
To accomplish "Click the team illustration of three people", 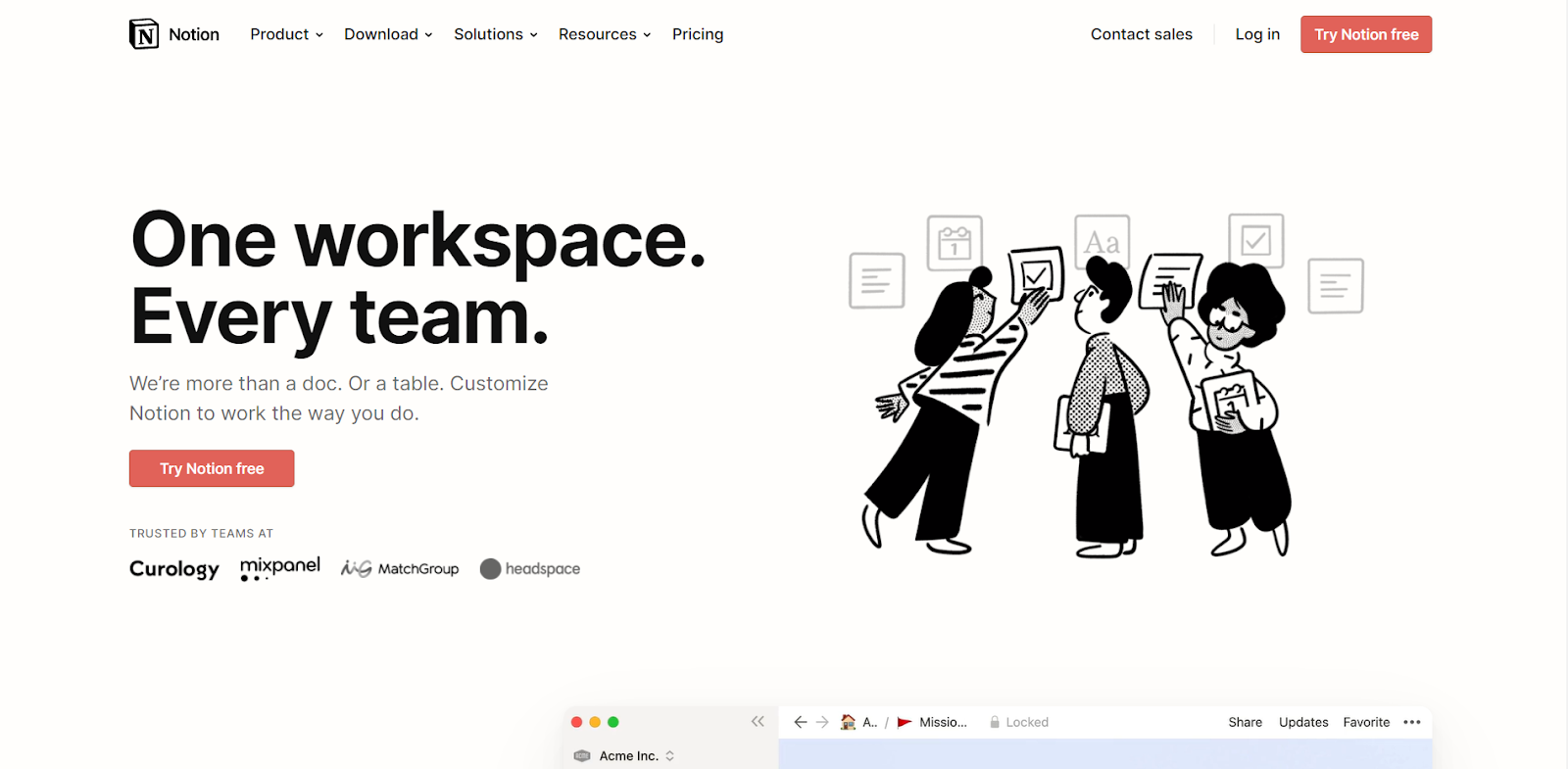I will 1106,386.
